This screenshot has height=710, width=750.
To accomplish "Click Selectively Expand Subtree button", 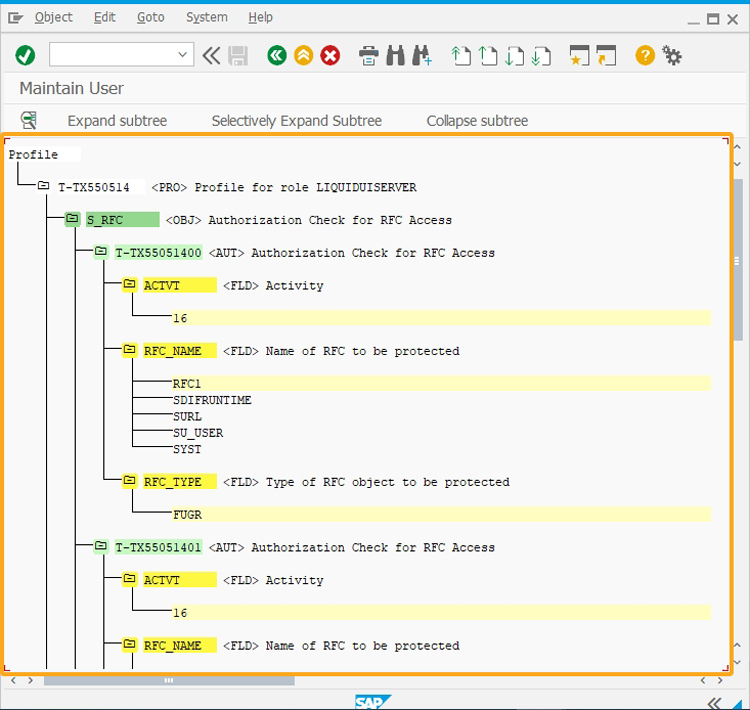I will [x=297, y=121].
